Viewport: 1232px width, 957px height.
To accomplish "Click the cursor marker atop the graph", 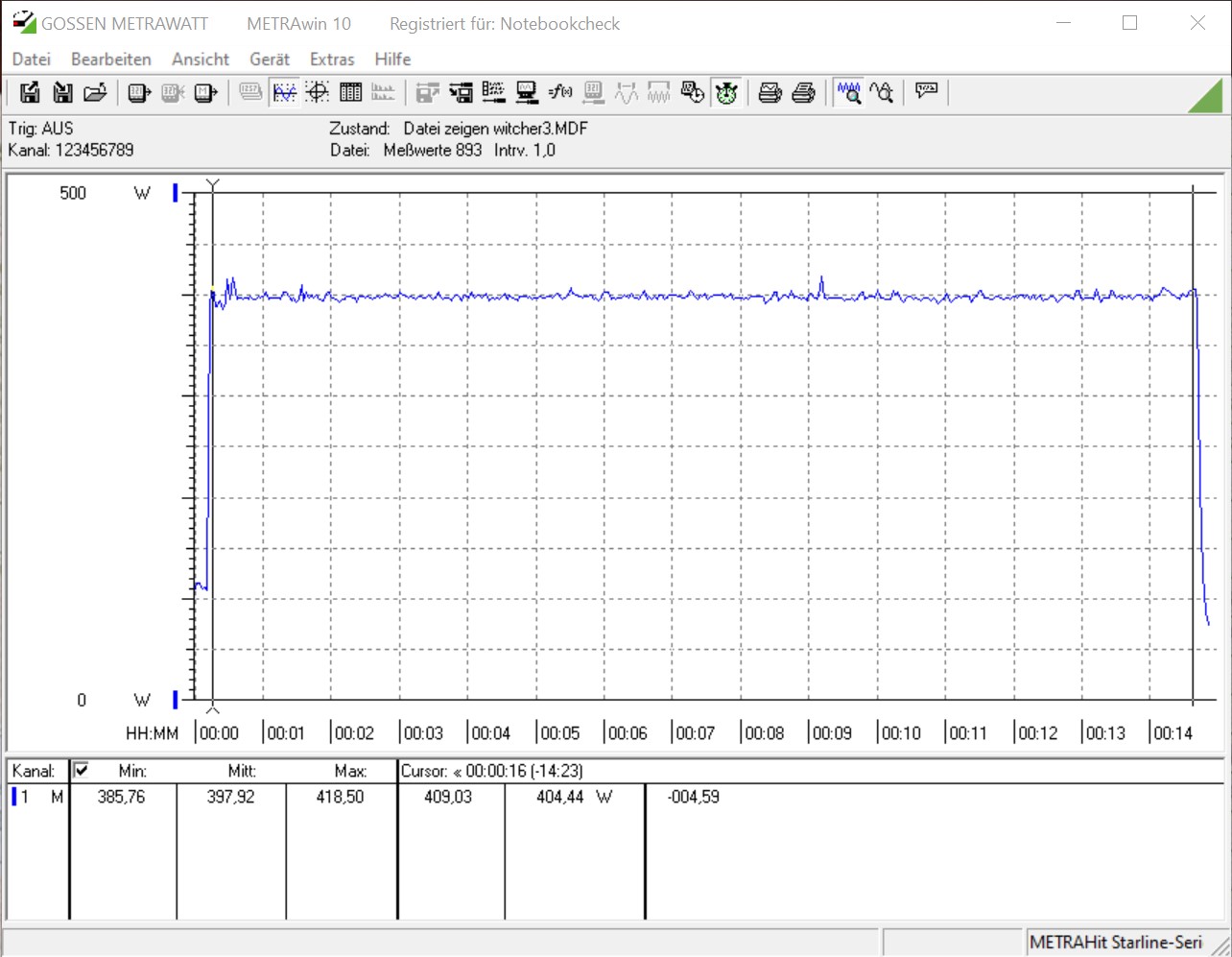I will [x=213, y=183].
